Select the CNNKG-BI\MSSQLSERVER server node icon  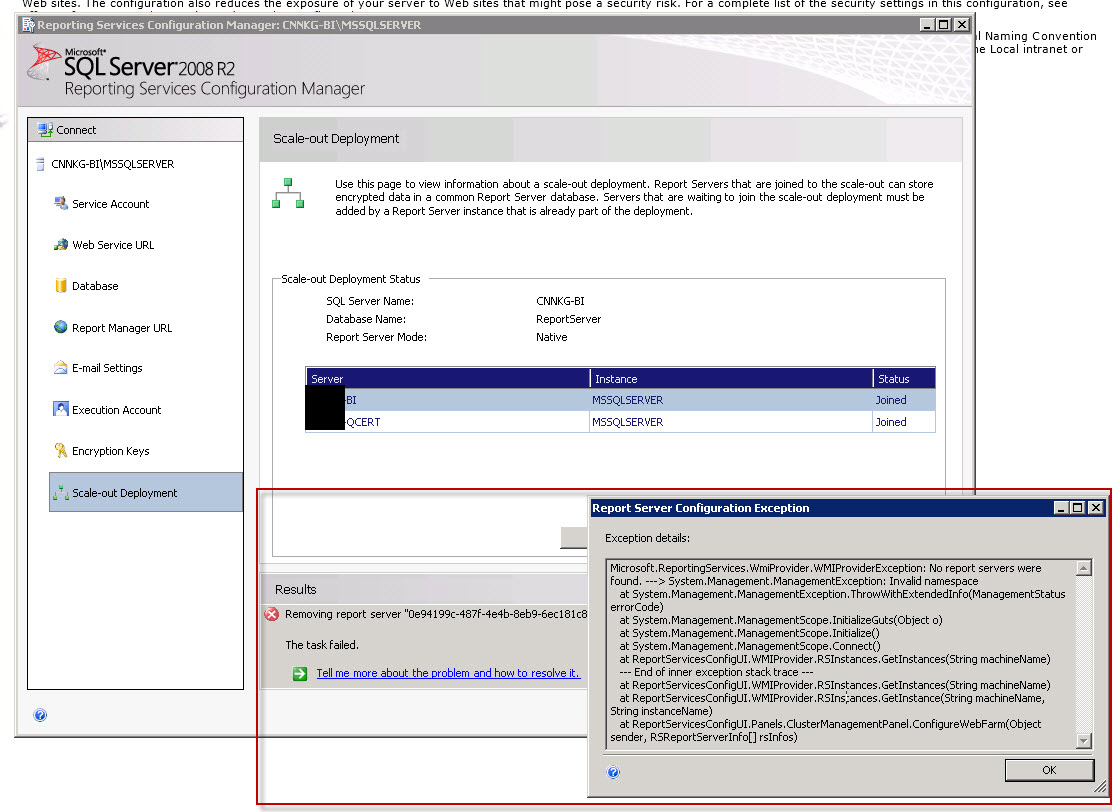[x=40, y=164]
